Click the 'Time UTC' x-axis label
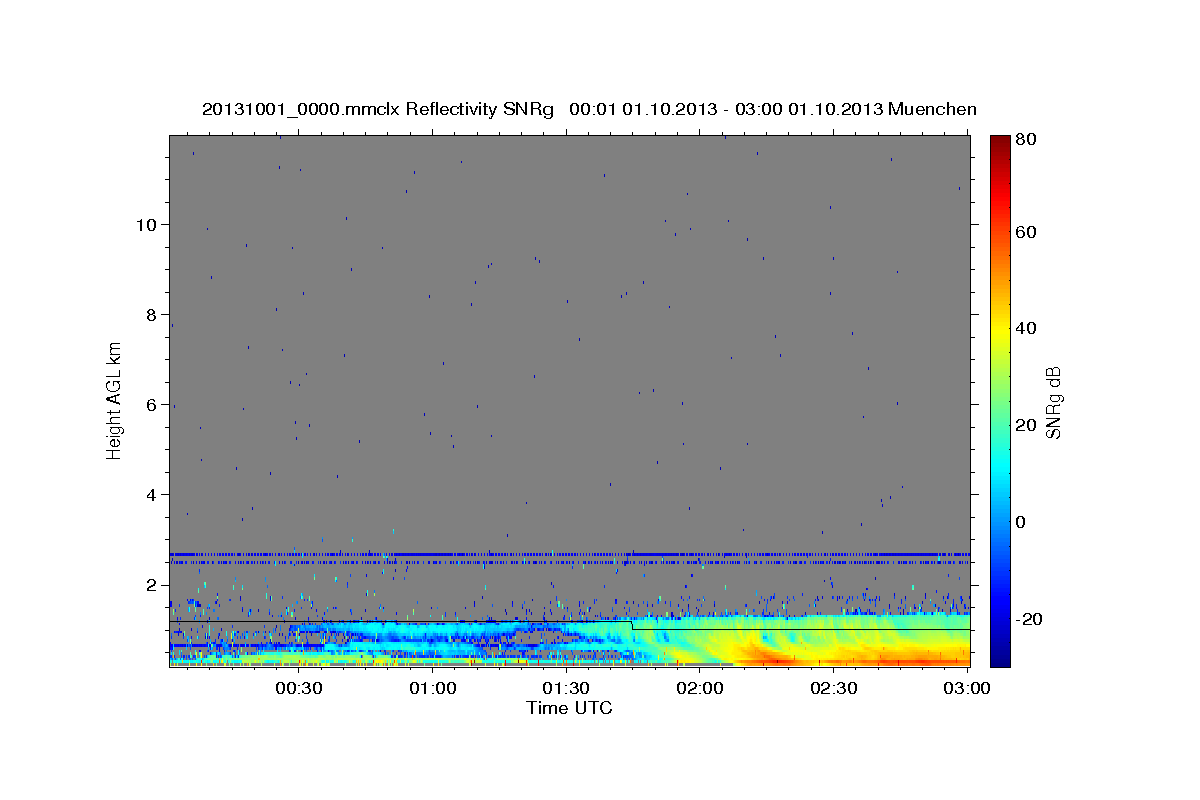The width and height of the screenshot is (1200, 800). tap(569, 708)
